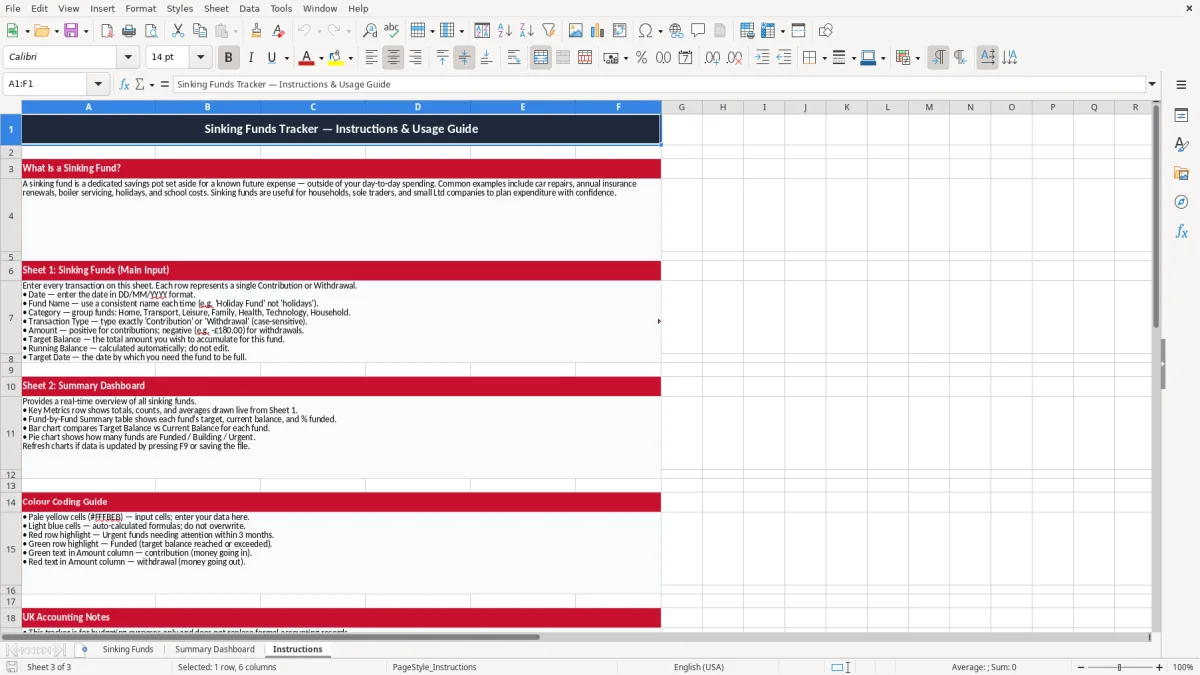Expand the Background Color dropdown arrow
Image resolution: width=1200 pixels, height=675 pixels.
(x=351, y=58)
